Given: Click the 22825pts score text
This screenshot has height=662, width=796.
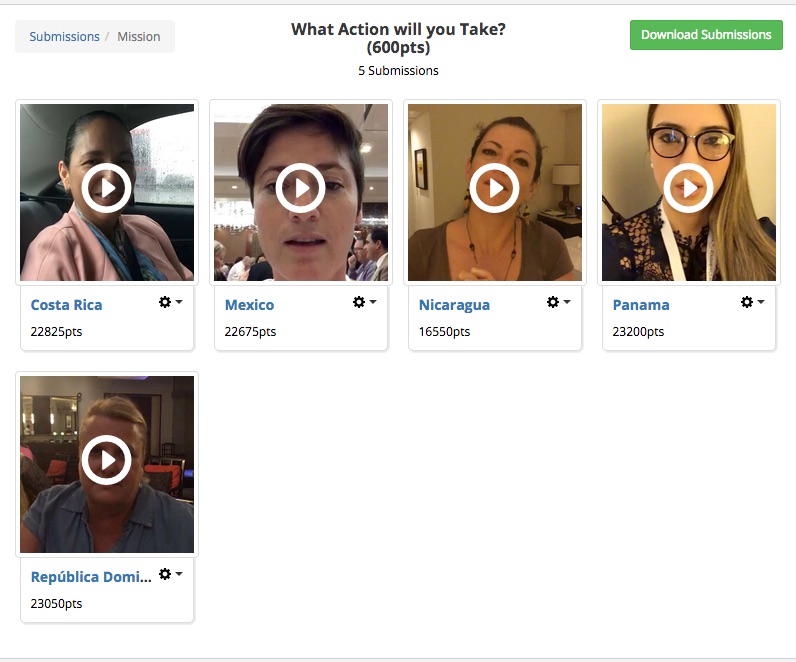Looking at the screenshot, I should click(x=56, y=332).
